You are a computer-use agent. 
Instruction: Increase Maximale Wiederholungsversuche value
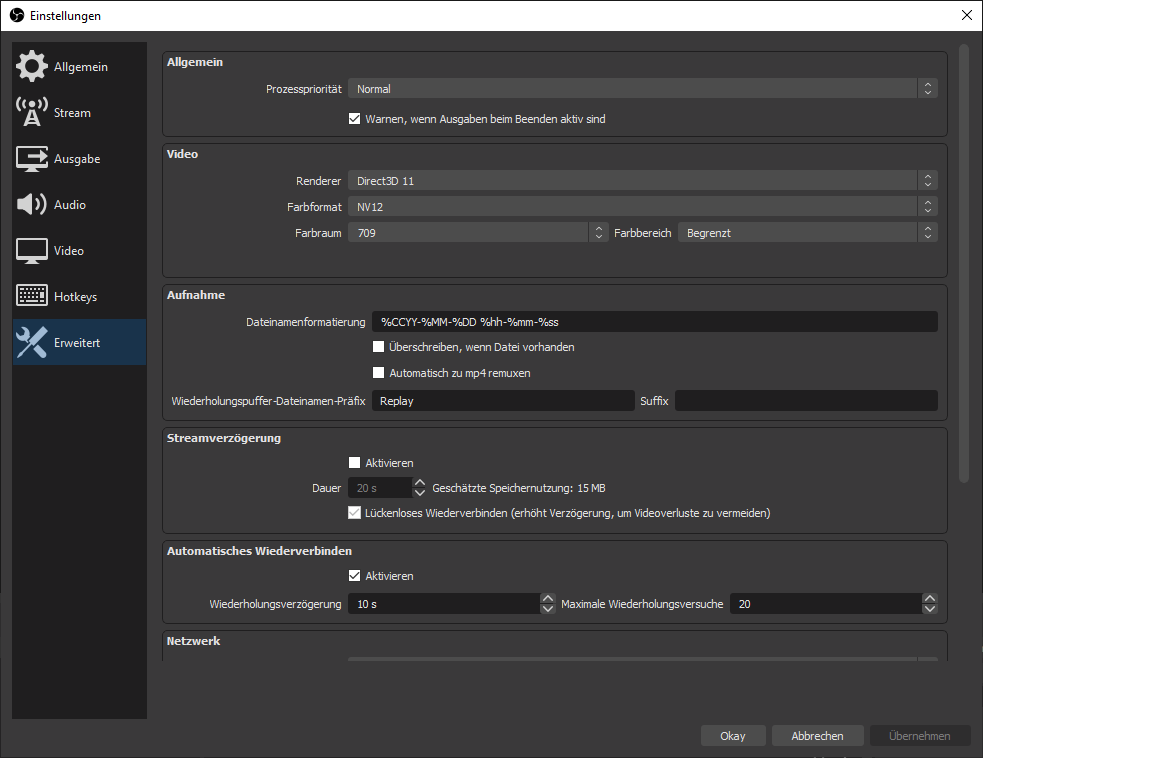(x=929, y=599)
